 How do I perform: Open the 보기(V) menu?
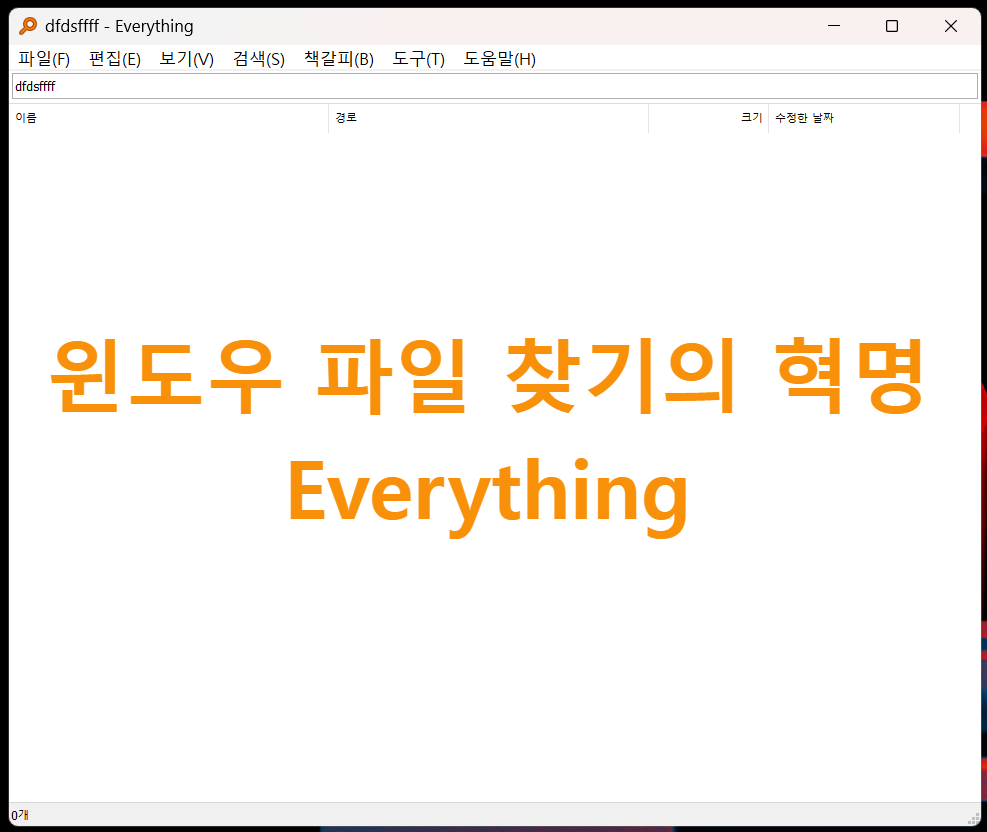pyautogui.click(x=186, y=59)
